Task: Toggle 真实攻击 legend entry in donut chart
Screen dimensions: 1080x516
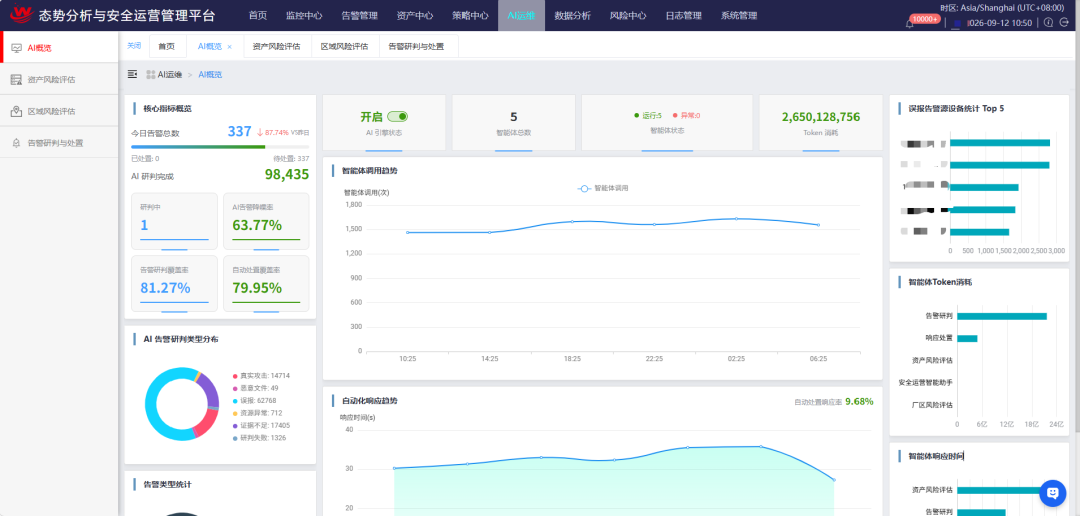Action: point(260,375)
